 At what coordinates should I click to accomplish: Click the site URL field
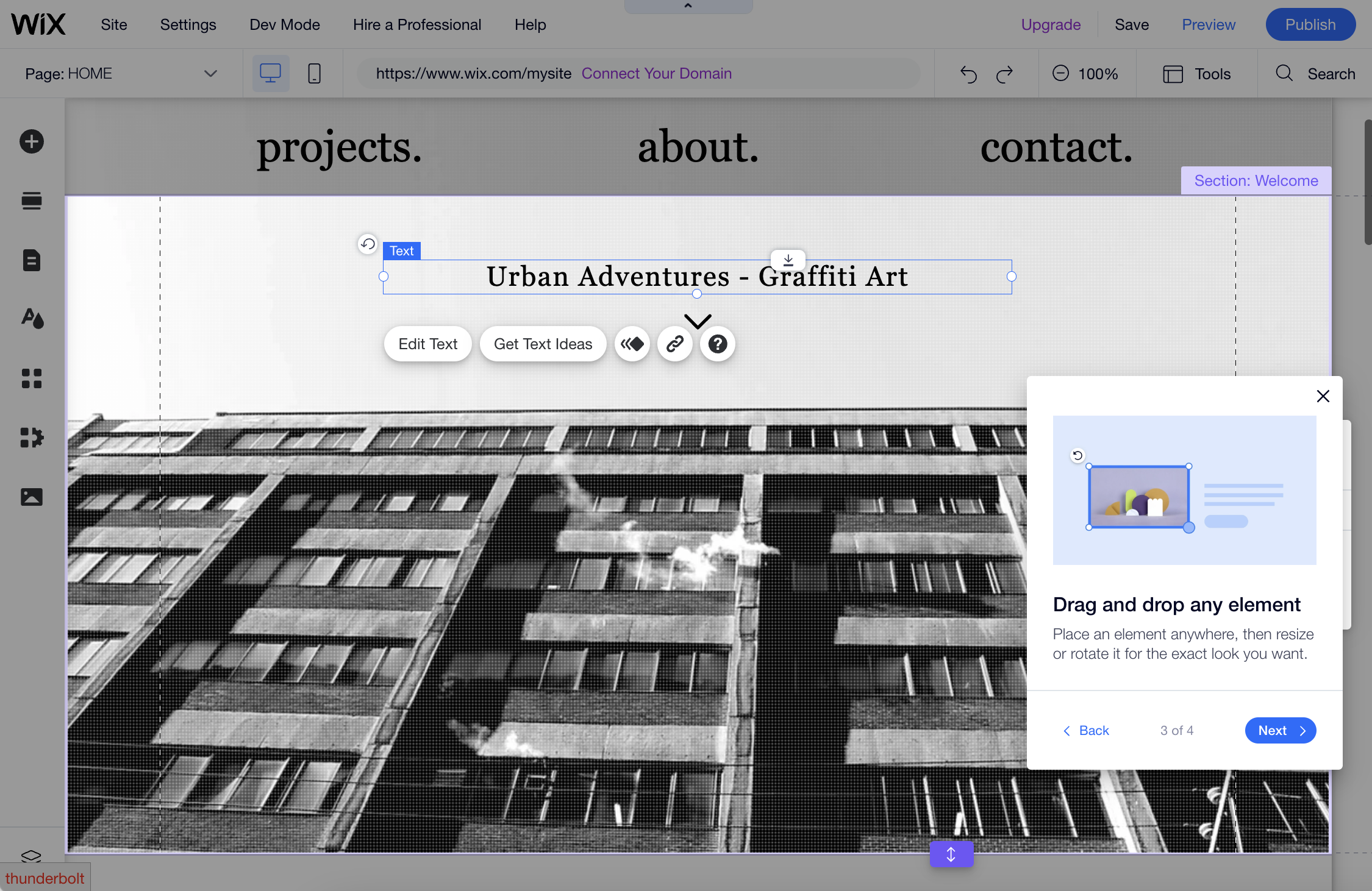click(x=638, y=73)
